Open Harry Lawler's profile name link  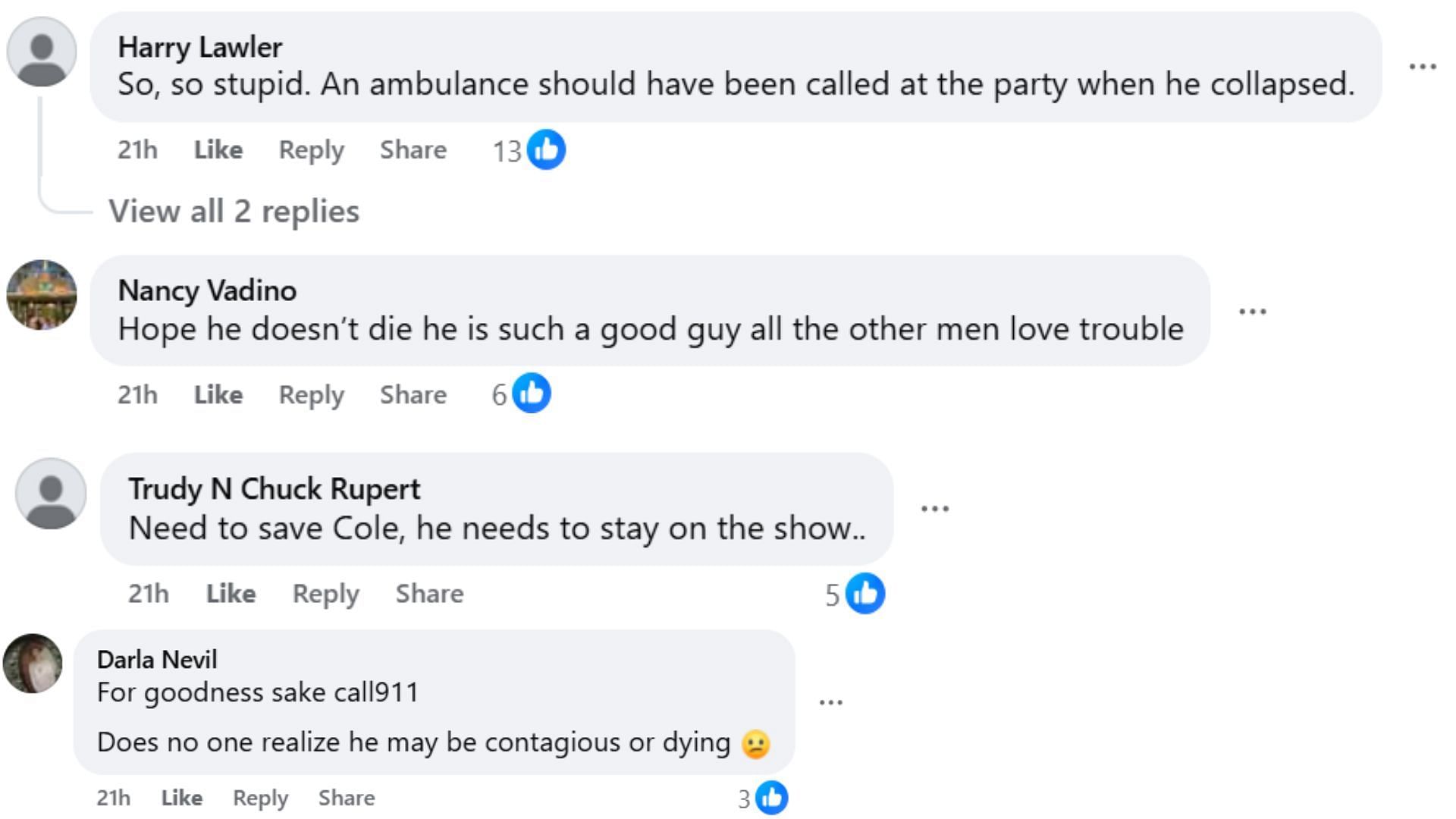[x=200, y=47]
